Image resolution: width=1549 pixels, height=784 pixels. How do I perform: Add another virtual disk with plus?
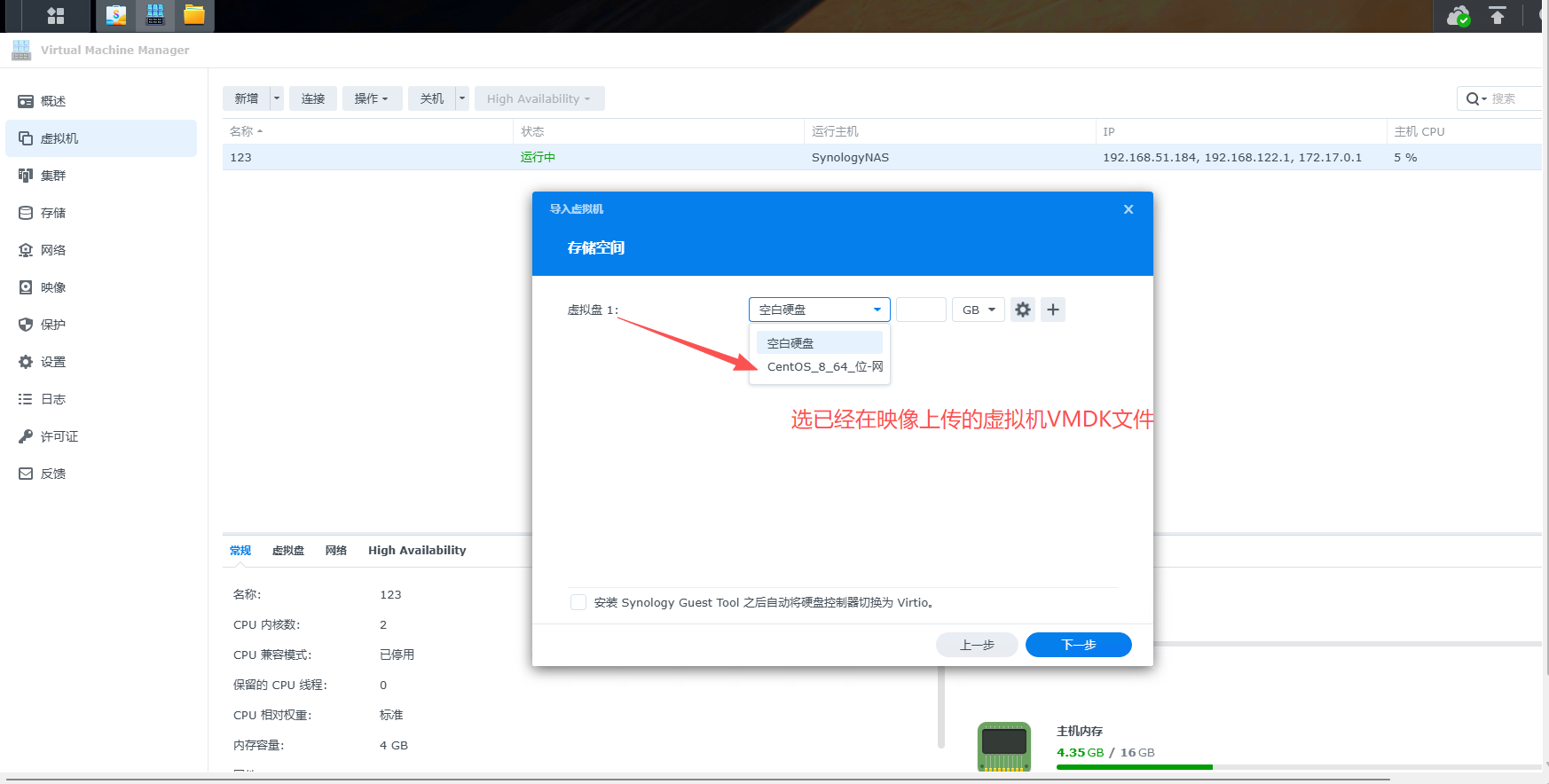click(x=1053, y=310)
